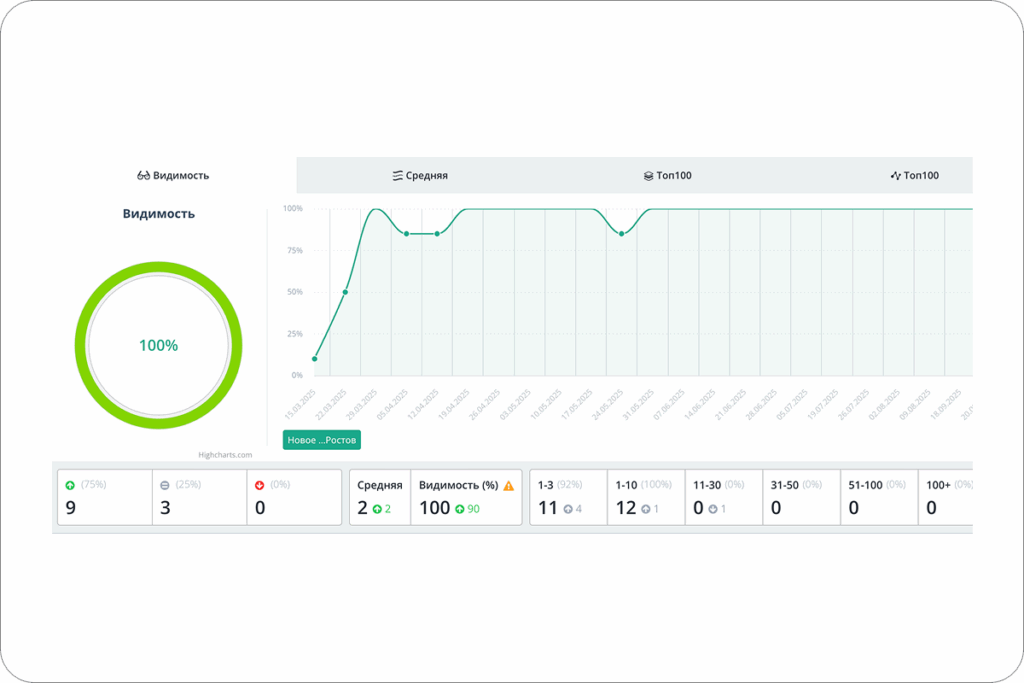Click the value 9 under (75%)

click(x=71, y=508)
